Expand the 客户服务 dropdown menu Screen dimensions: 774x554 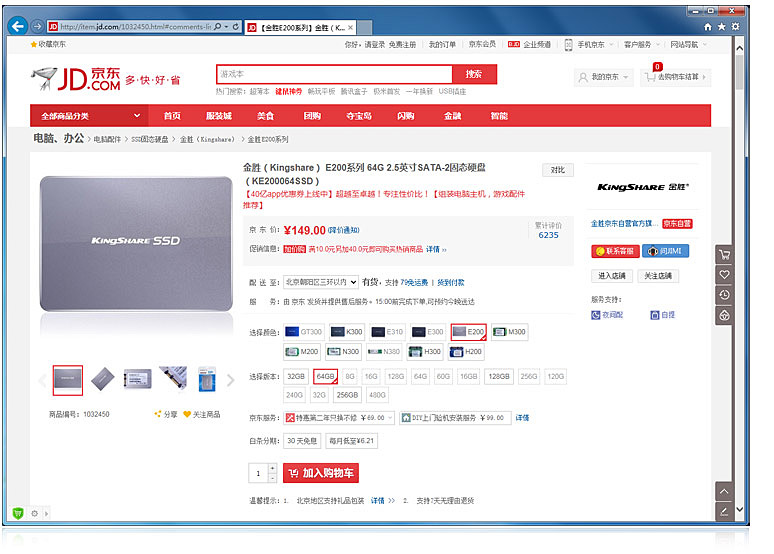coord(642,44)
